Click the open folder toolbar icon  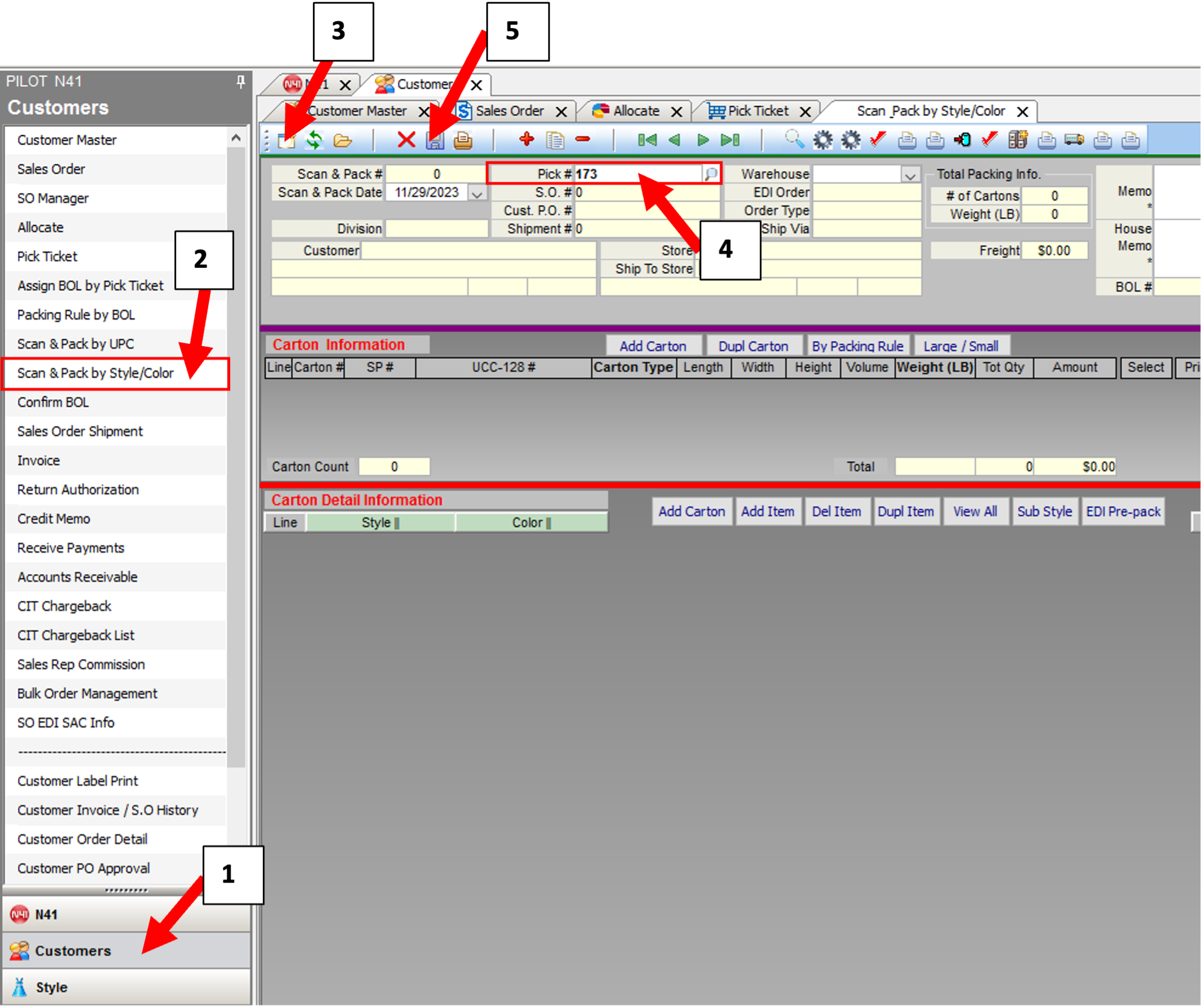[342, 140]
